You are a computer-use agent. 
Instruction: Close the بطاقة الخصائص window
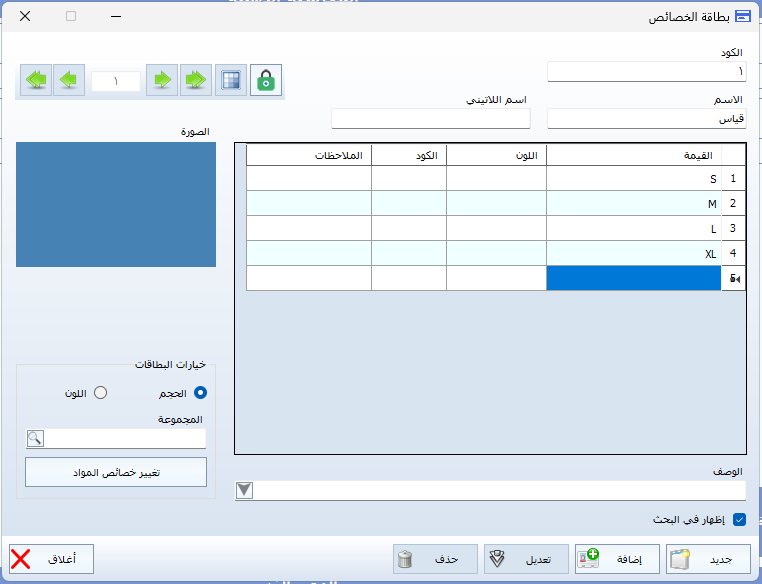[x=25, y=16]
